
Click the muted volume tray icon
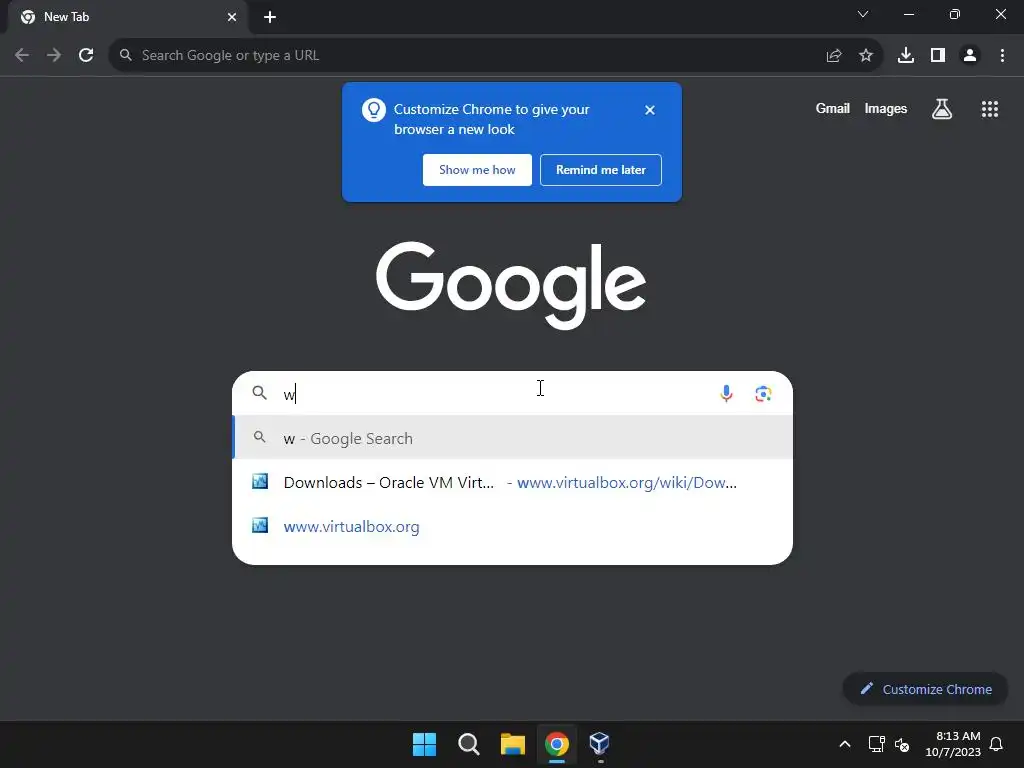click(902, 744)
